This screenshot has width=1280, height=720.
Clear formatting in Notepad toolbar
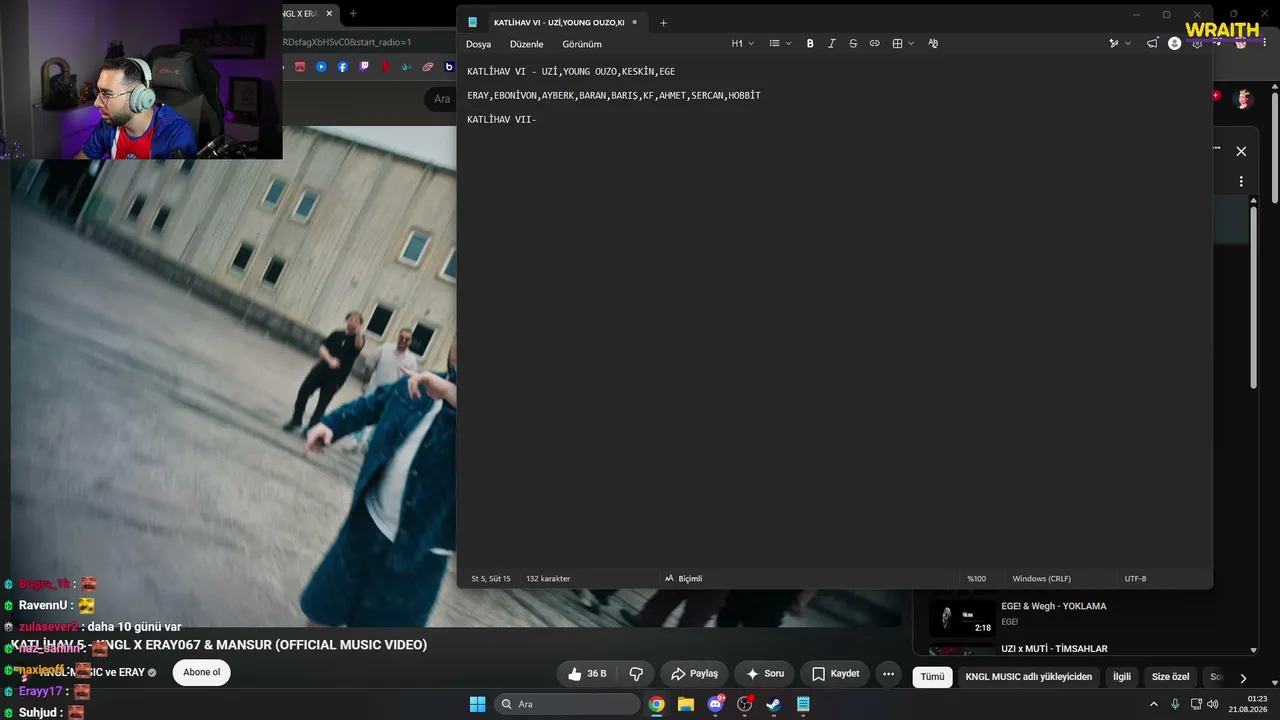933,44
